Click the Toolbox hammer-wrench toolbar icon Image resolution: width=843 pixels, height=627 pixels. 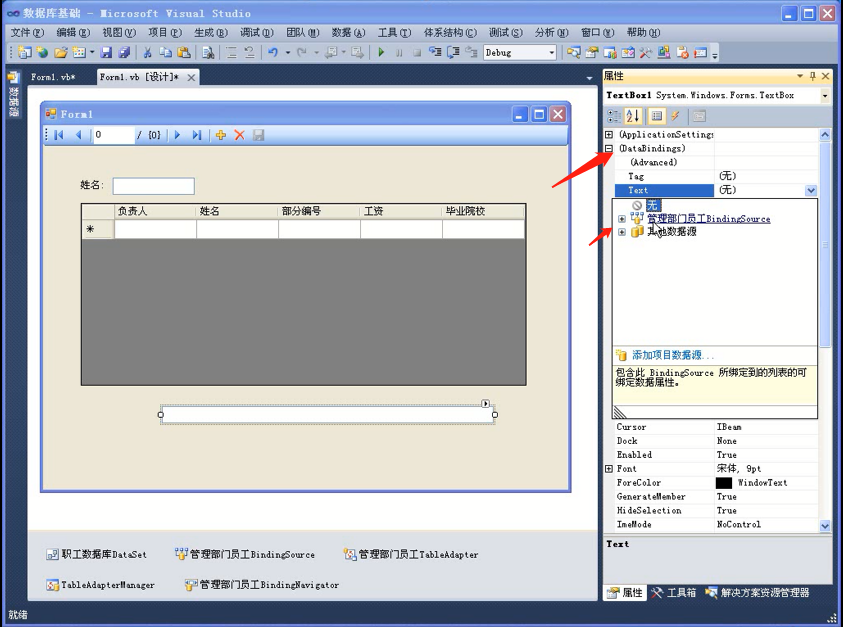click(645, 52)
